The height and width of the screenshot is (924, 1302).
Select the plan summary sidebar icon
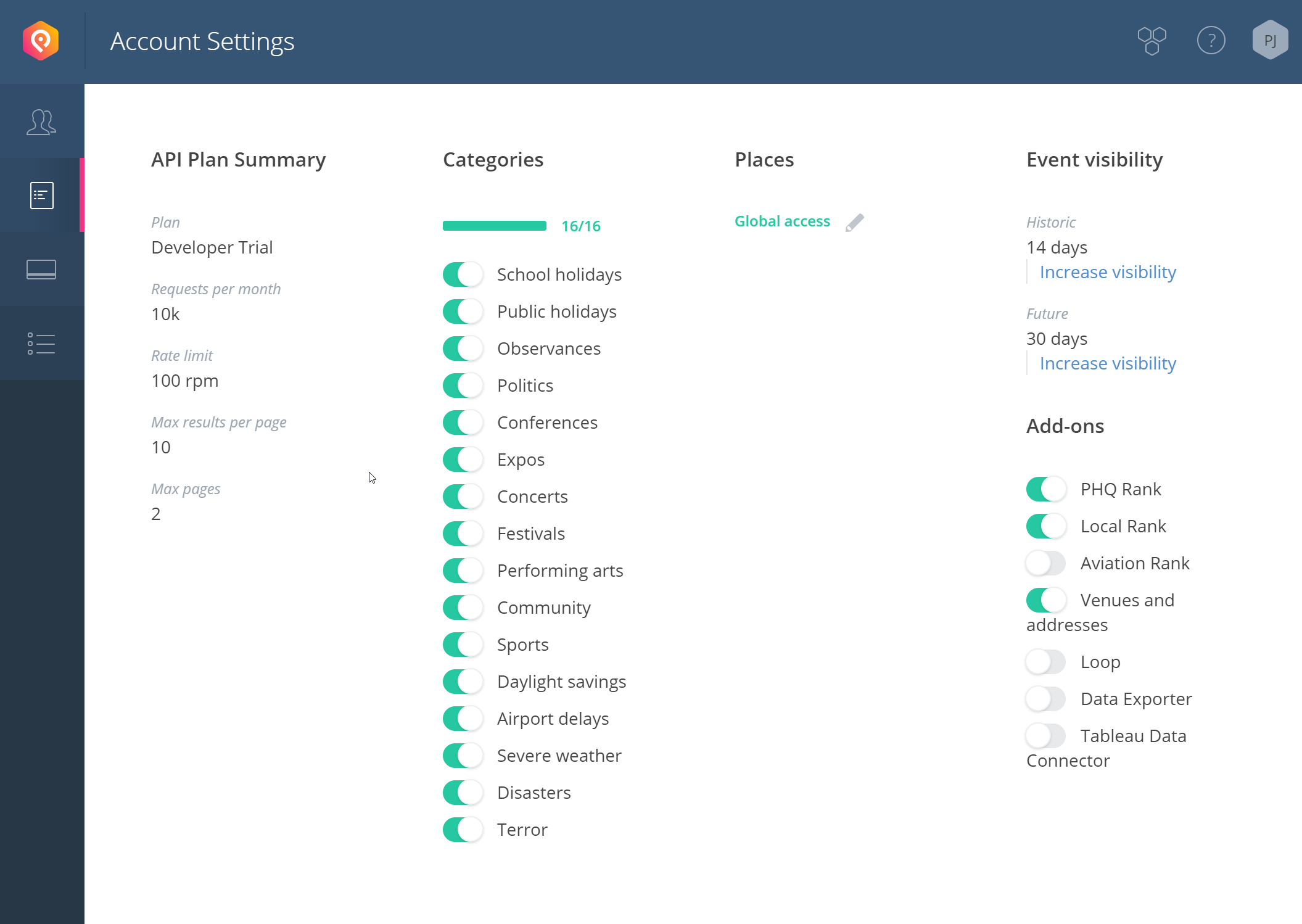[41, 196]
